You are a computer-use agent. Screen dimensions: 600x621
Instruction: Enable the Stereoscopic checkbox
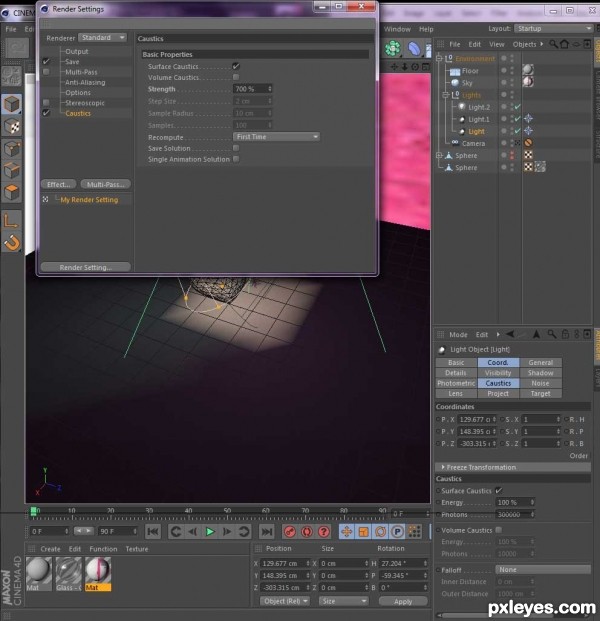coord(46,103)
